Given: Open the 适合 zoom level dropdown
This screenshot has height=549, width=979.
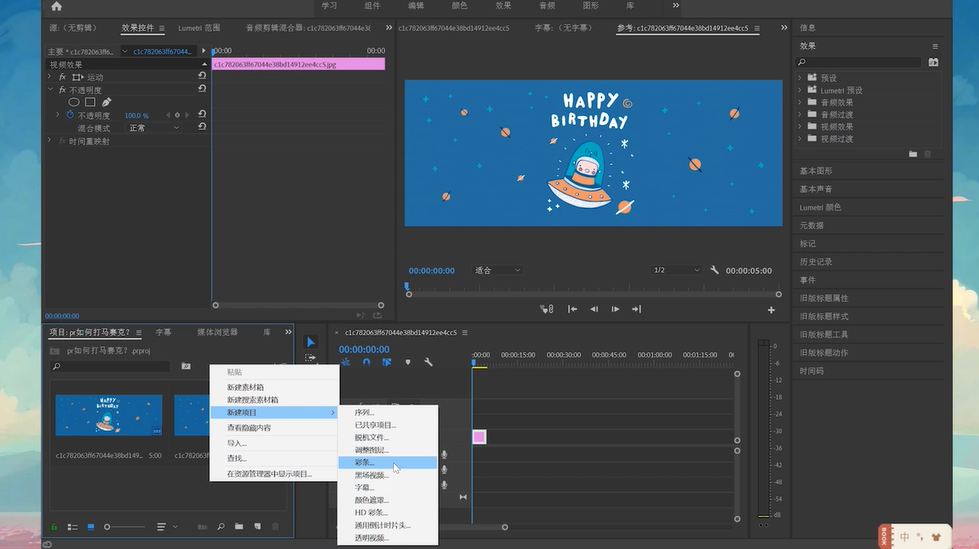Looking at the screenshot, I should tap(498, 270).
